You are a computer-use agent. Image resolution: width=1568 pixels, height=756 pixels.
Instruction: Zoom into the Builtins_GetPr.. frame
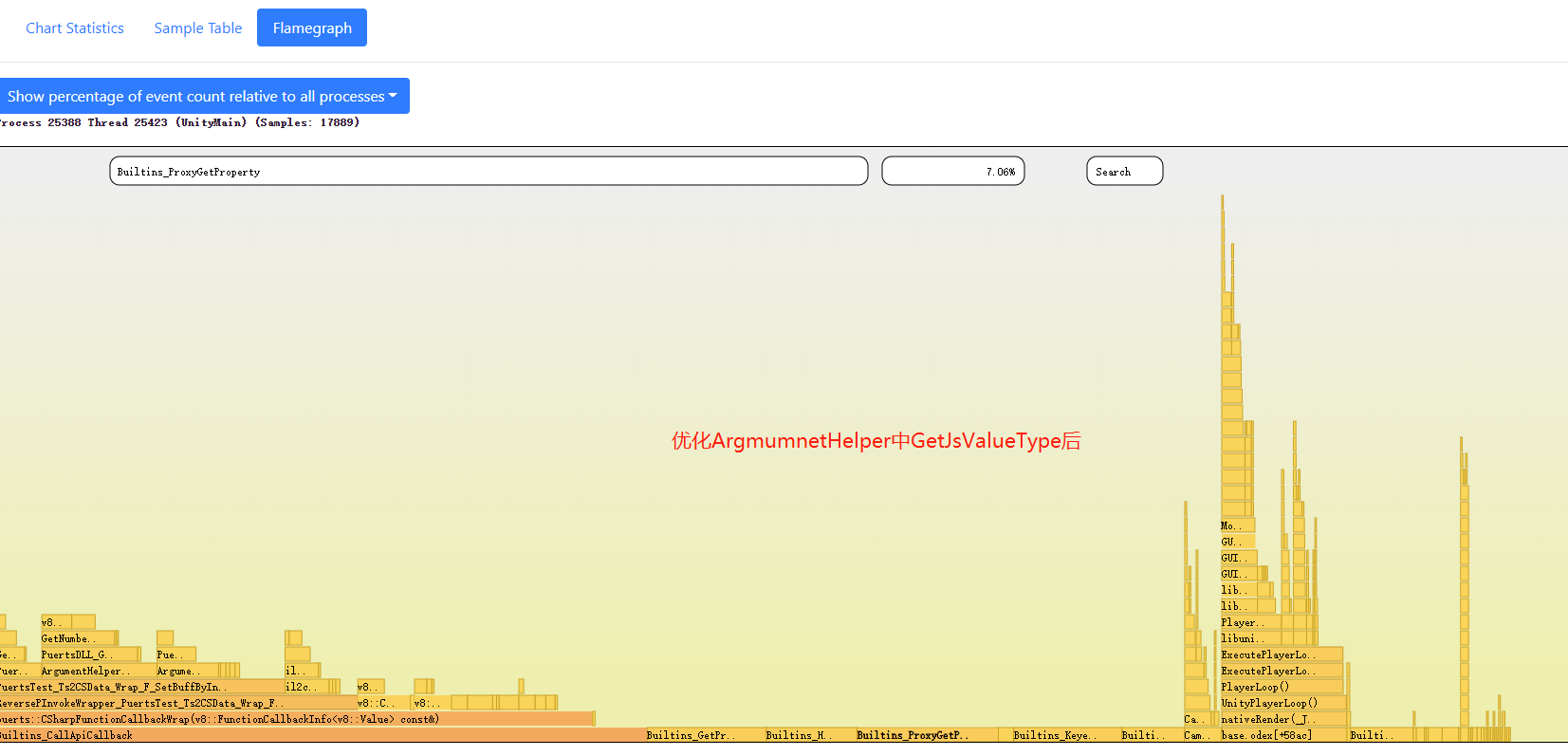705,735
